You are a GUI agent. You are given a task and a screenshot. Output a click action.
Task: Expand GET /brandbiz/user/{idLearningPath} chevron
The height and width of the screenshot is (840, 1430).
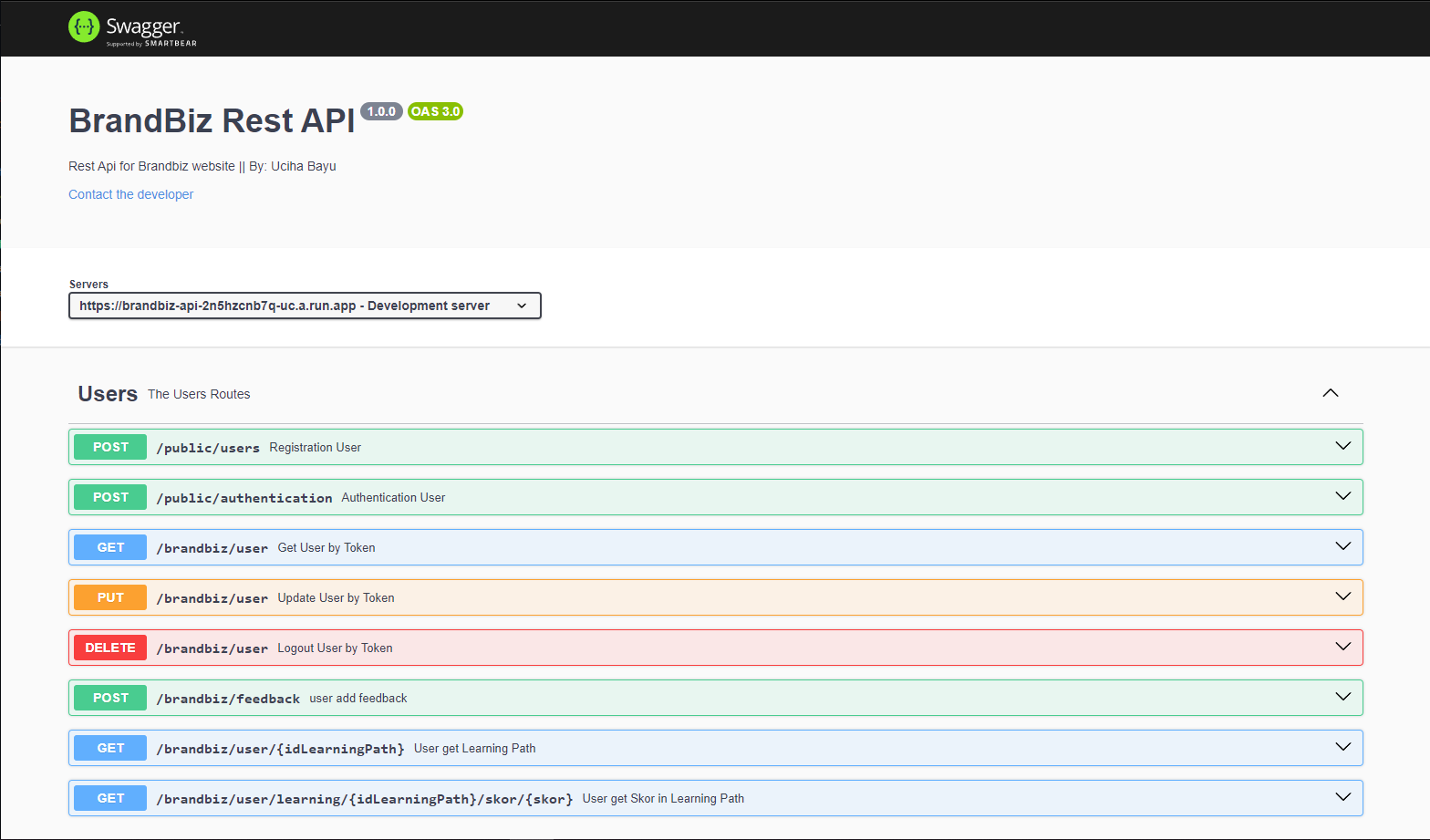click(x=1342, y=747)
